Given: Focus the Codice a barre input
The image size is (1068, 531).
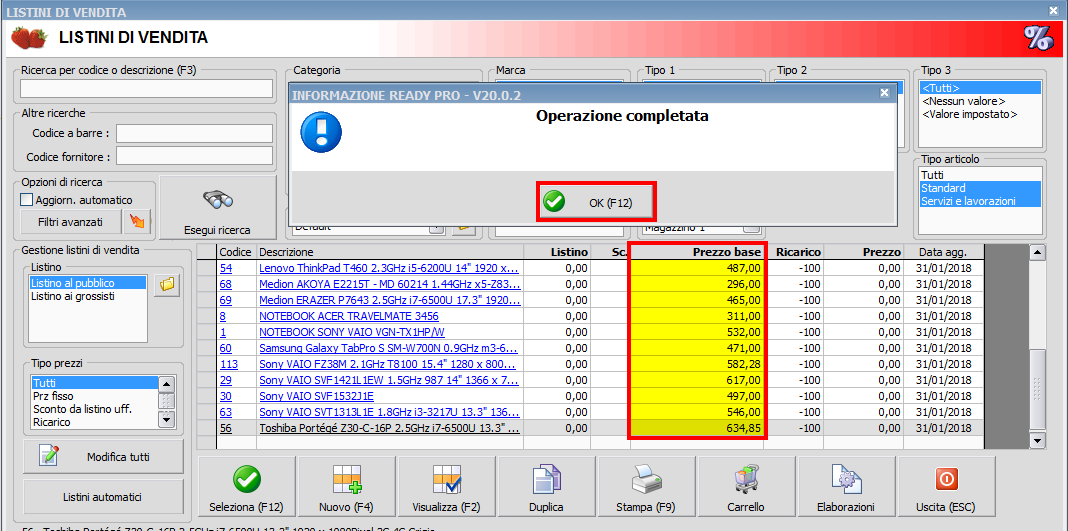Looking at the screenshot, I should click(194, 133).
